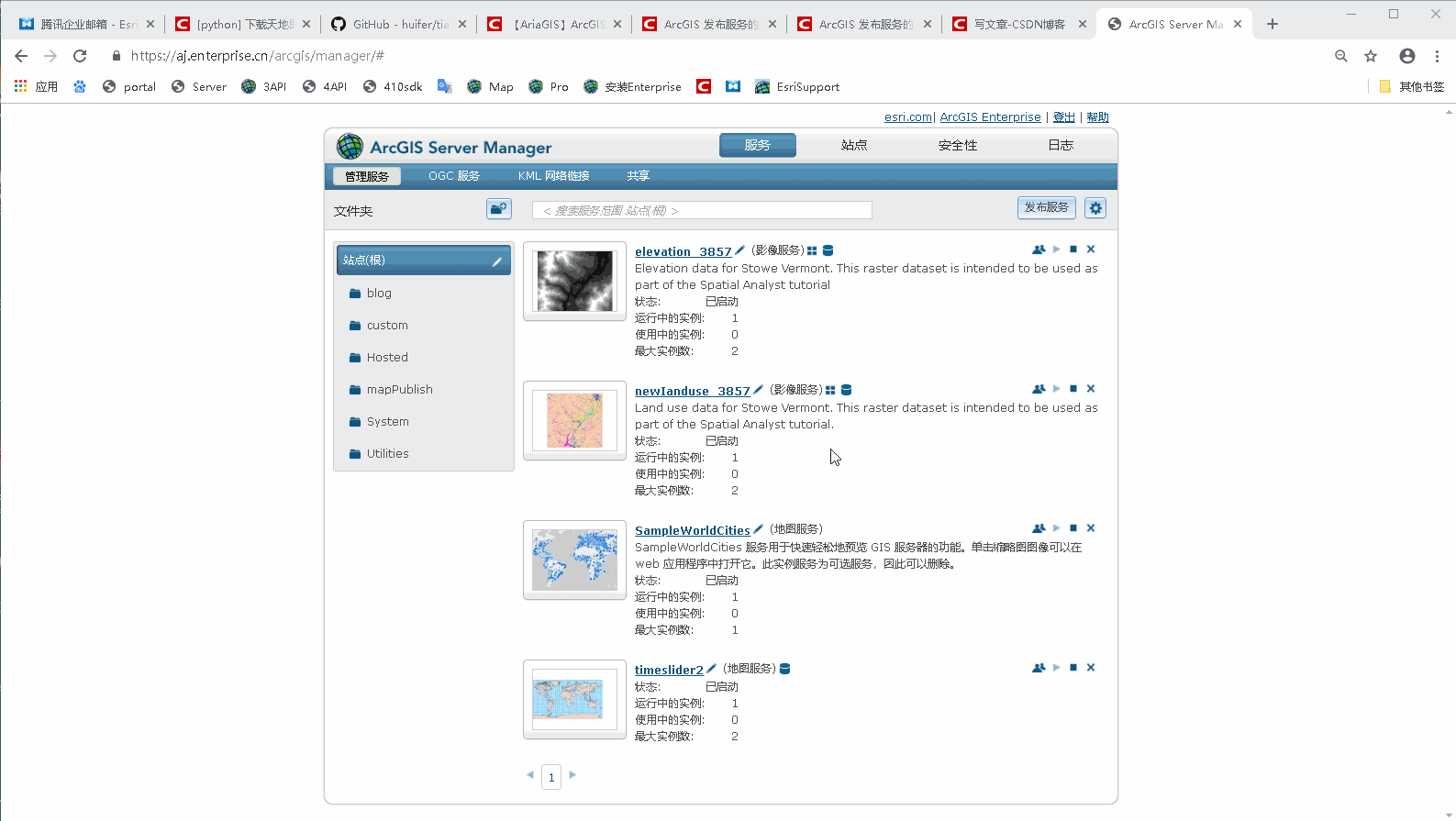Follow the esri.com link
This screenshot has height=821, width=1456.
(907, 117)
